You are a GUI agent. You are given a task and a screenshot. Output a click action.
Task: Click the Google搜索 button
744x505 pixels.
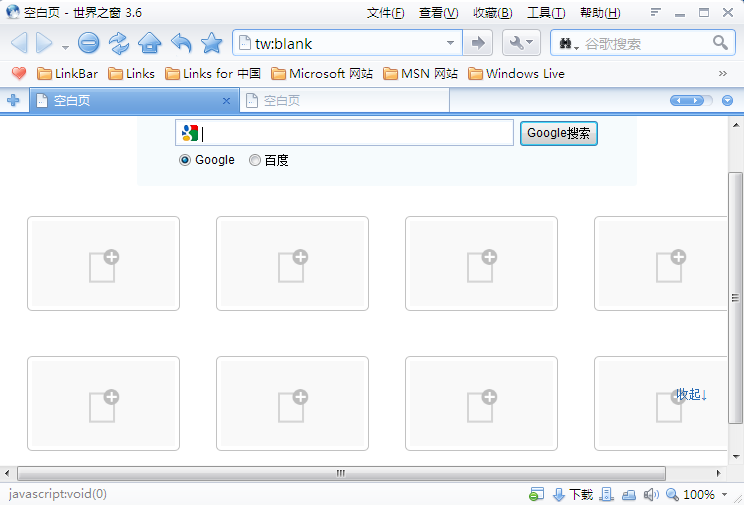(x=558, y=133)
